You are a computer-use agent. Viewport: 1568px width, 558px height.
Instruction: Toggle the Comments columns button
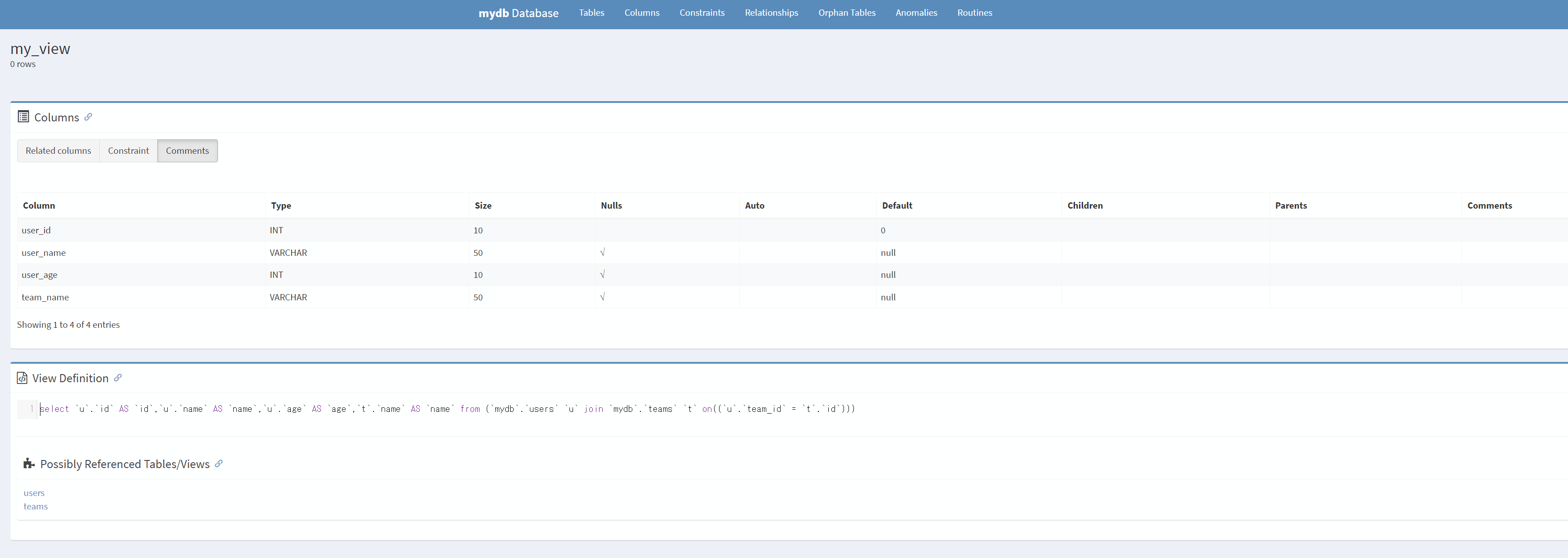pyautogui.click(x=187, y=151)
